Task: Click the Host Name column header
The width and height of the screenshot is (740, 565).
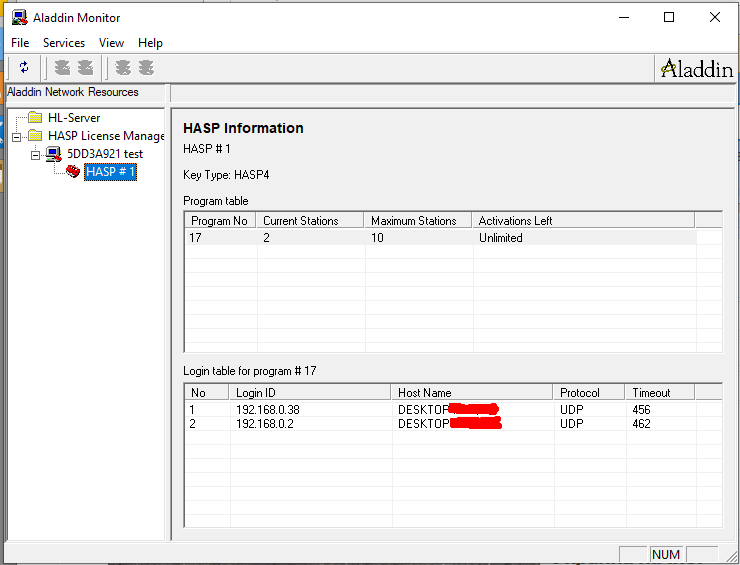Action: (x=472, y=393)
